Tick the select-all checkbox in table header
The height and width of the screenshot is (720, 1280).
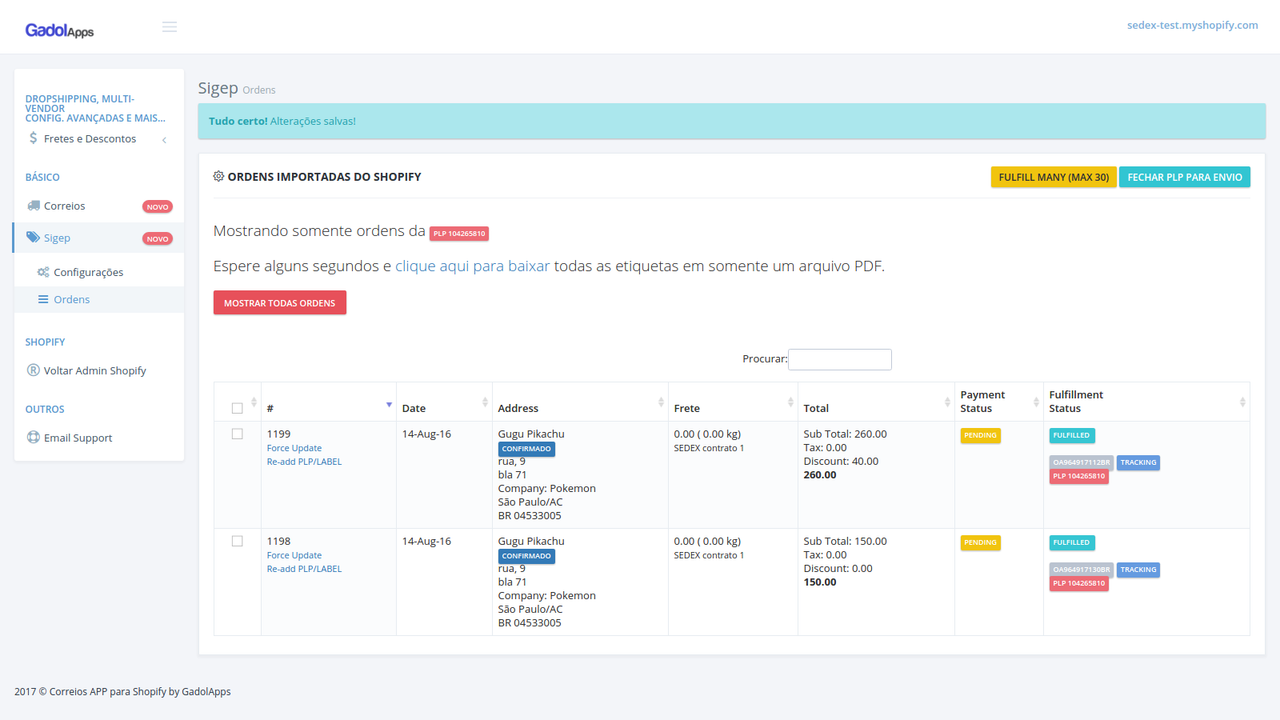[x=237, y=408]
